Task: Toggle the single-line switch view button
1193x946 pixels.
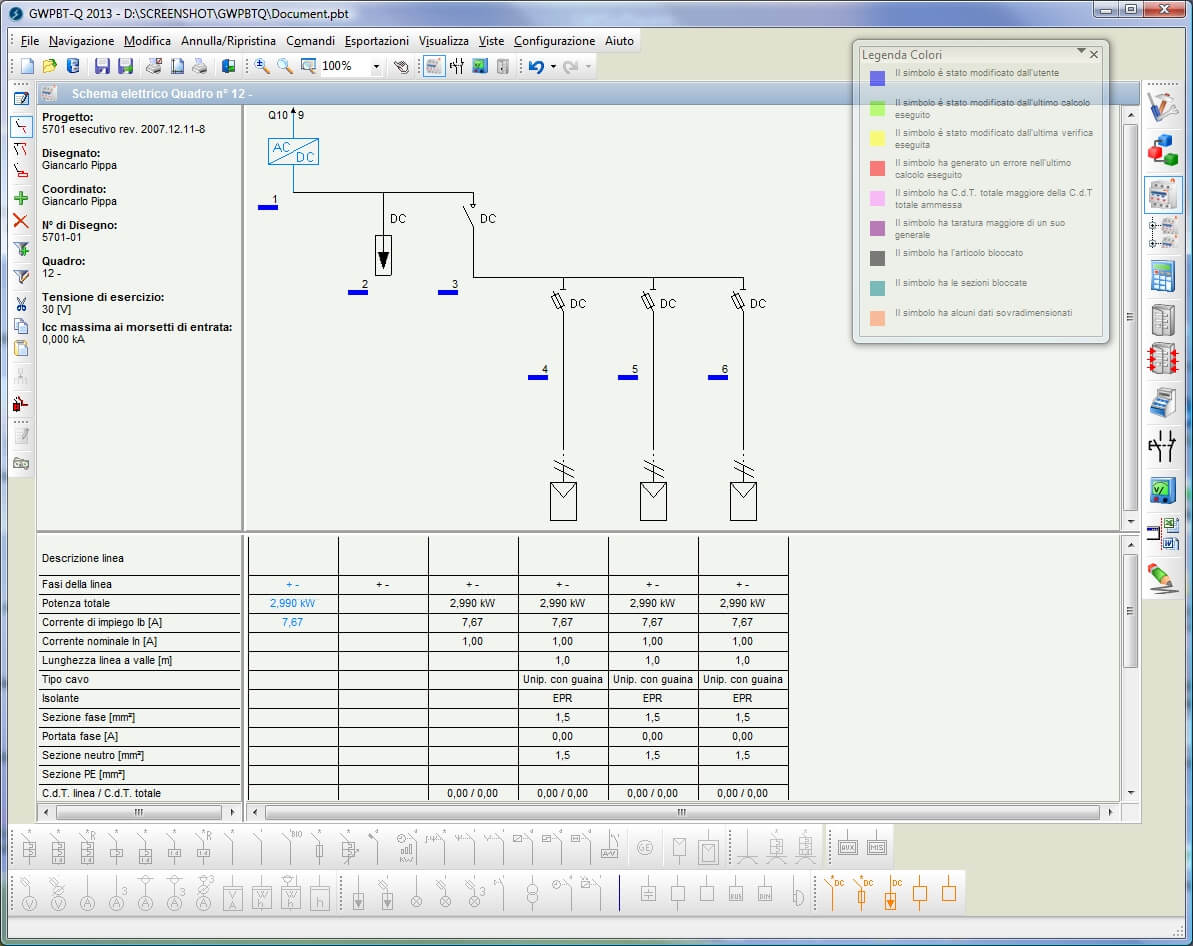Action: [x=457, y=66]
